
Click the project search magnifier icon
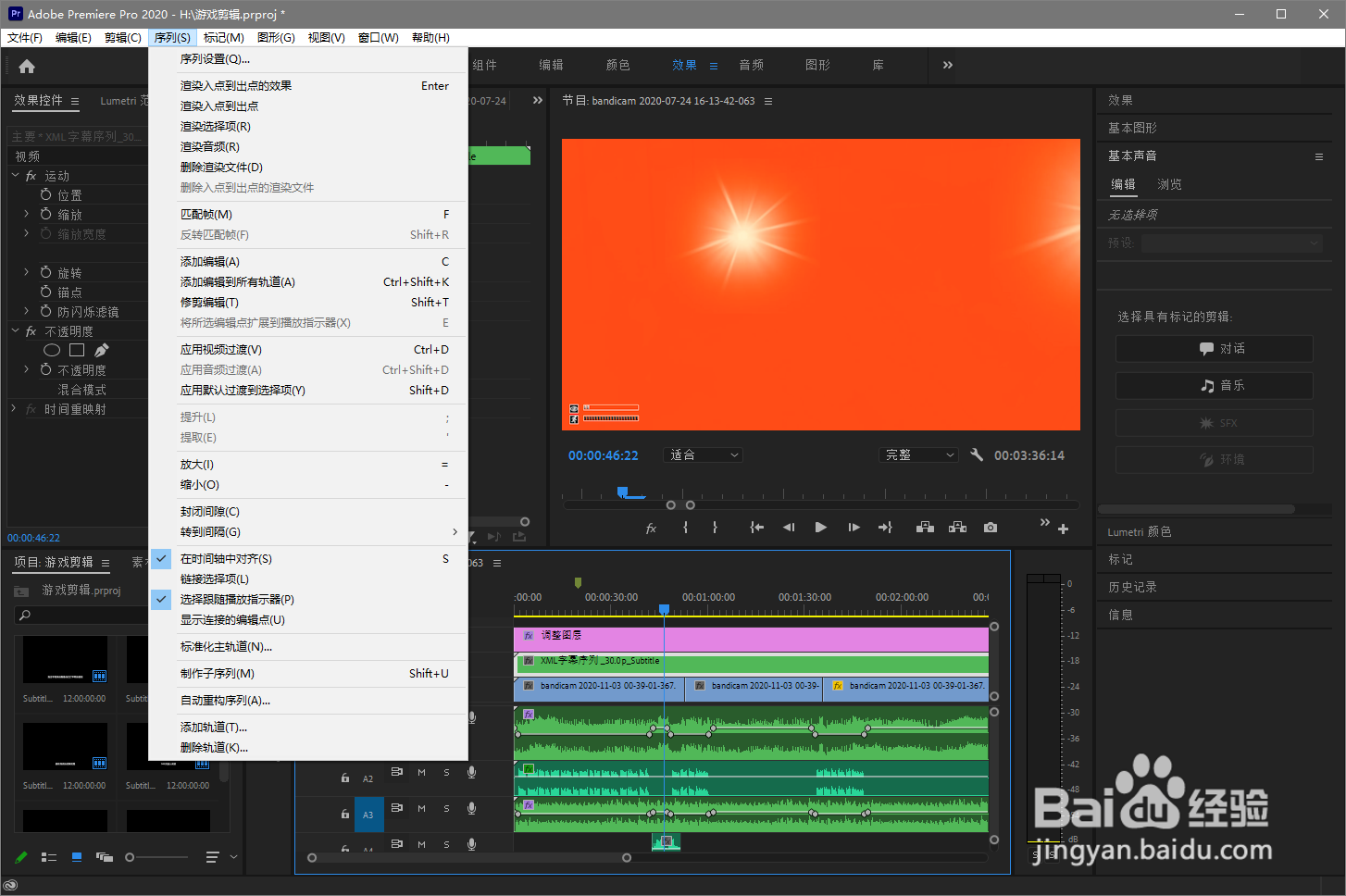[x=25, y=616]
